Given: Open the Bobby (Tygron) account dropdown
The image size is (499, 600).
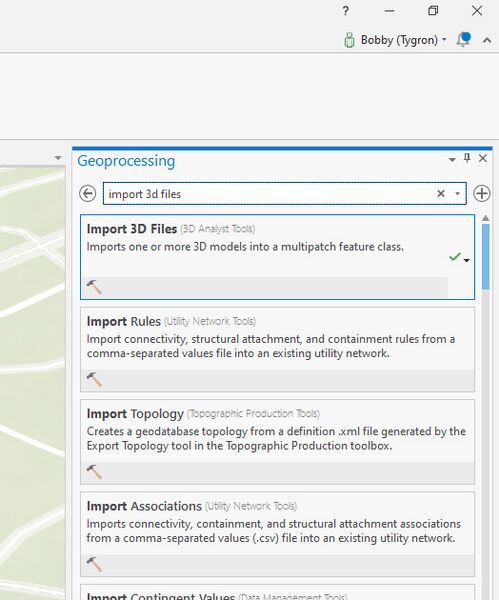Looking at the screenshot, I should [403, 40].
